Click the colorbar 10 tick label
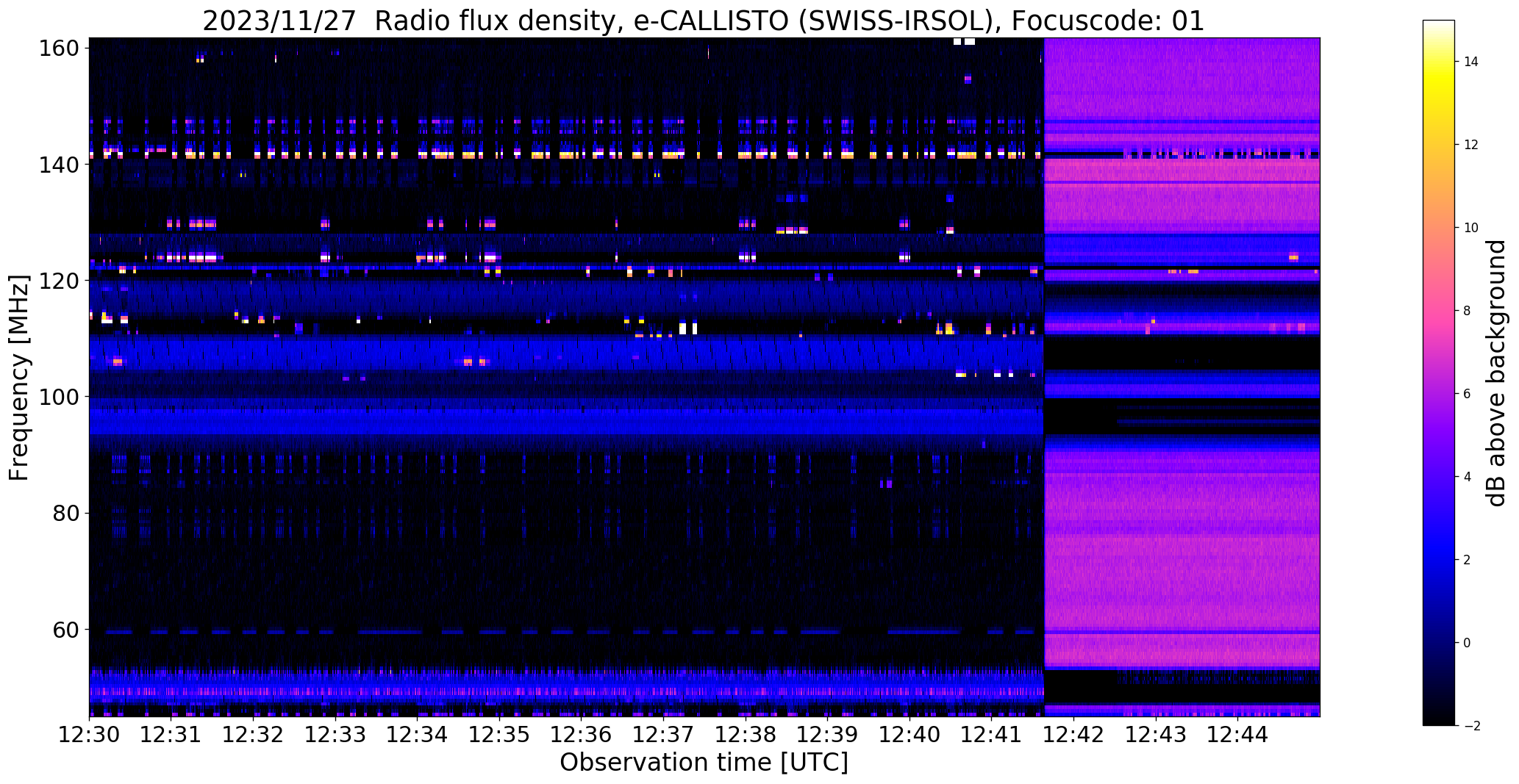Screen dimensions: 1519x784 (x=1471, y=228)
